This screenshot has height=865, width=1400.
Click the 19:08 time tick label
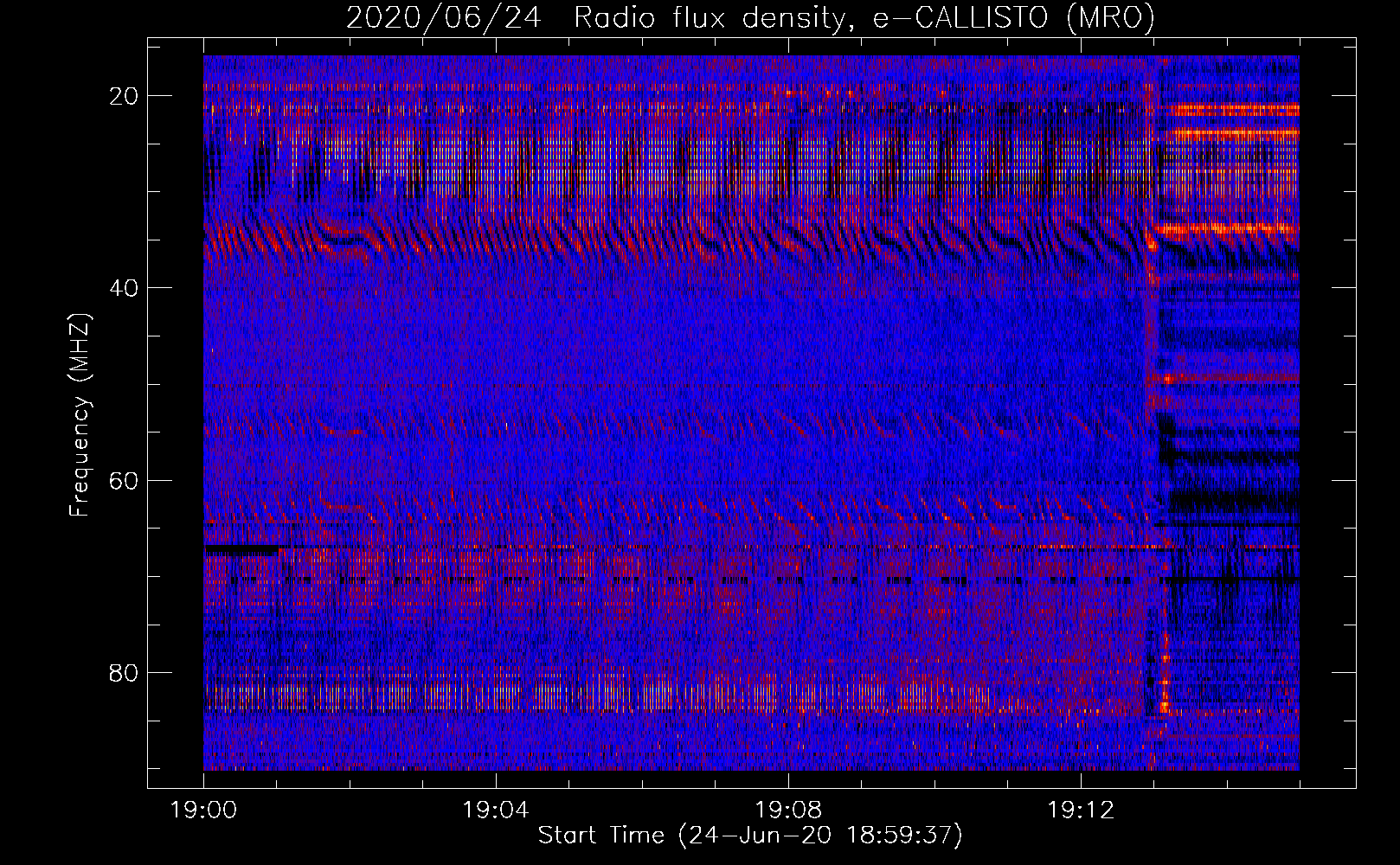[788, 811]
